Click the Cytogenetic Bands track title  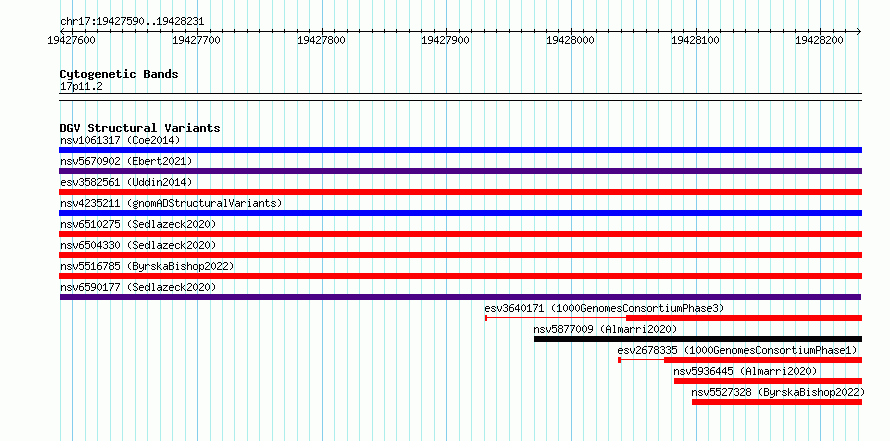click(119, 74)
